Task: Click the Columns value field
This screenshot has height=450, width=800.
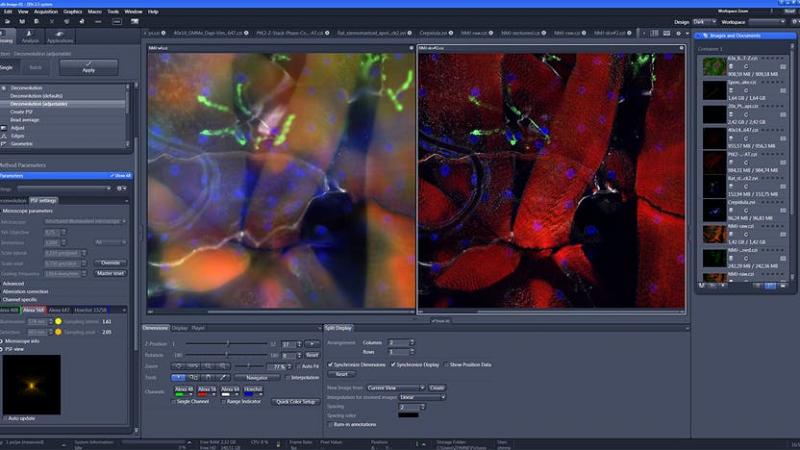Action: tap(398, 342)
